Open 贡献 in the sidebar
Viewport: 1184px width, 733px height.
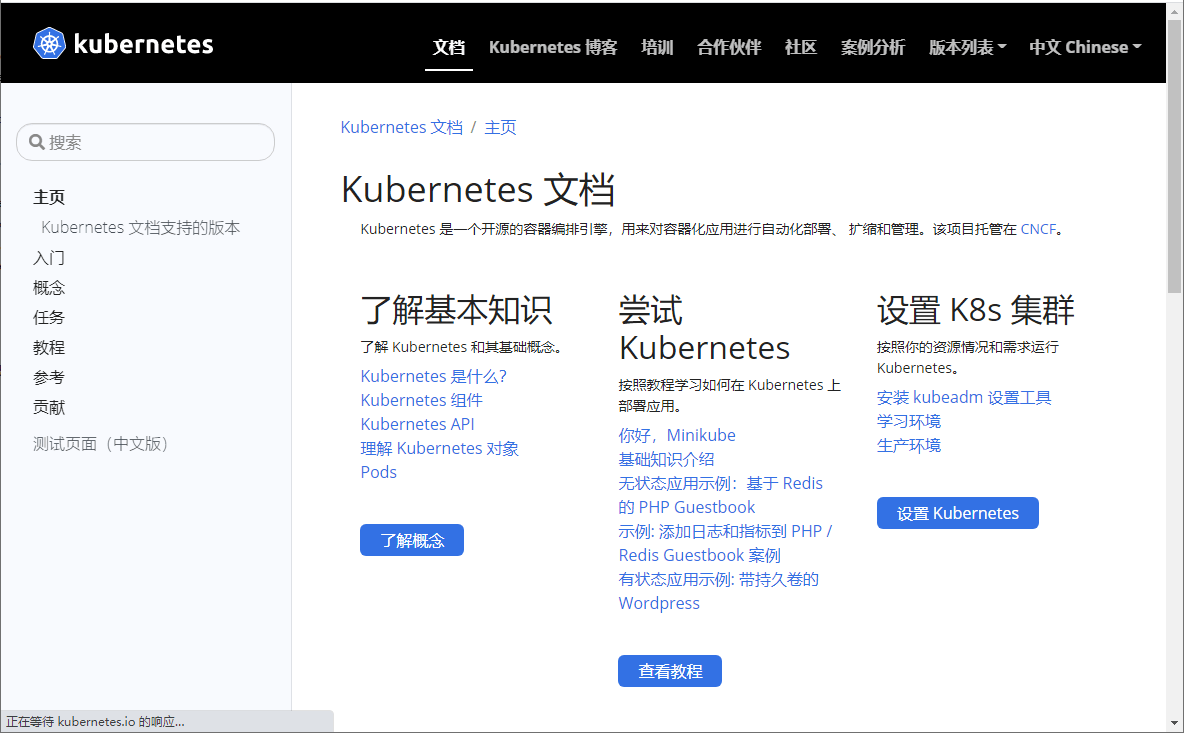(49, 408)
